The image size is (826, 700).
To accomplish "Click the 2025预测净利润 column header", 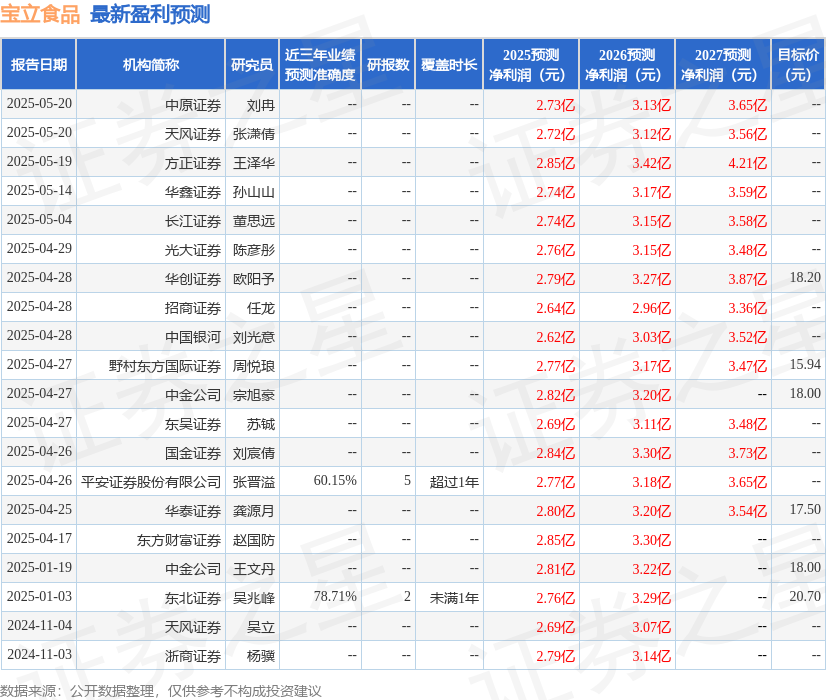I will pyautogui.click(x=531, y=65).
